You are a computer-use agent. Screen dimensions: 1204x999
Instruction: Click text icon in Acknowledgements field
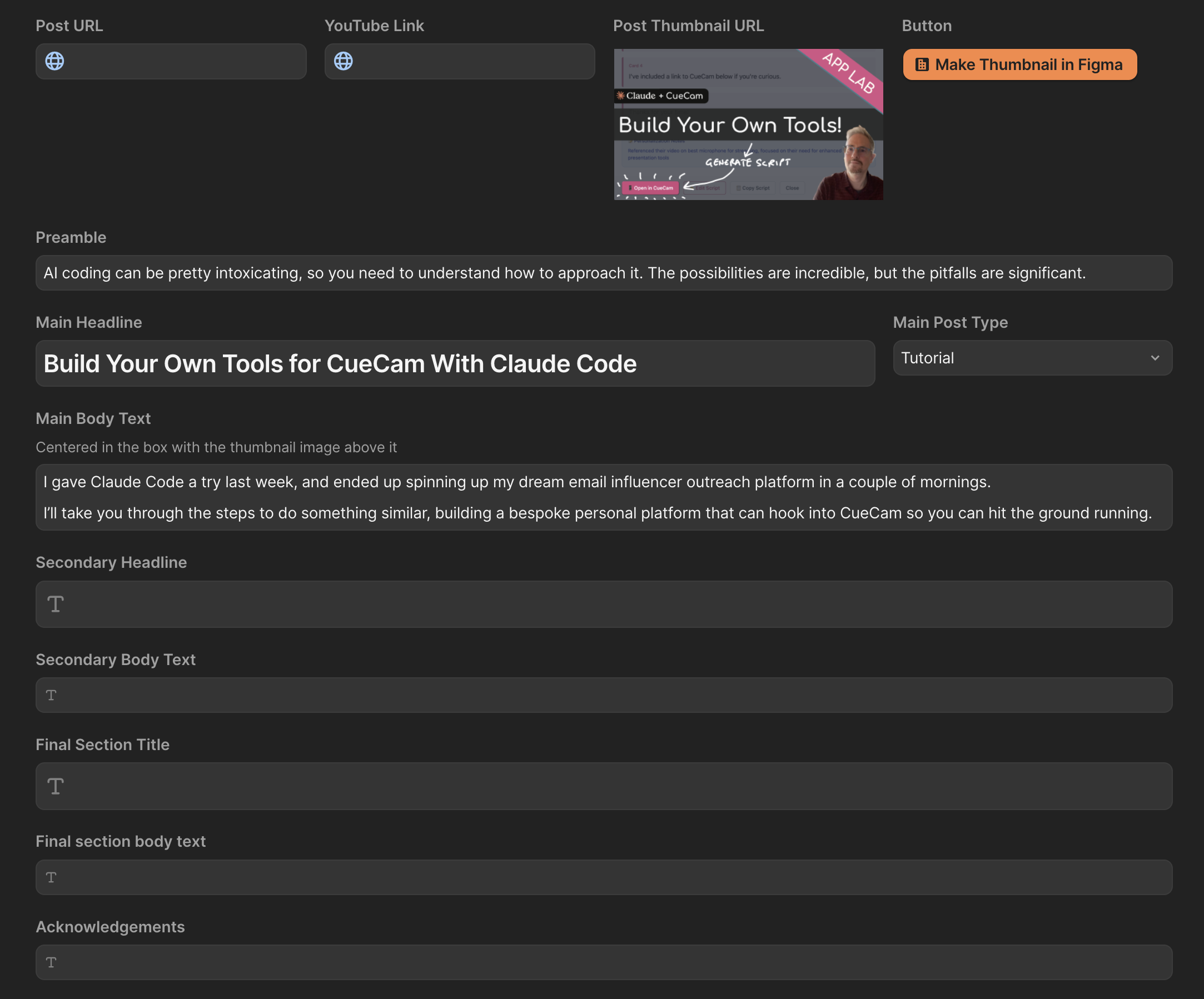pos(51,963)
